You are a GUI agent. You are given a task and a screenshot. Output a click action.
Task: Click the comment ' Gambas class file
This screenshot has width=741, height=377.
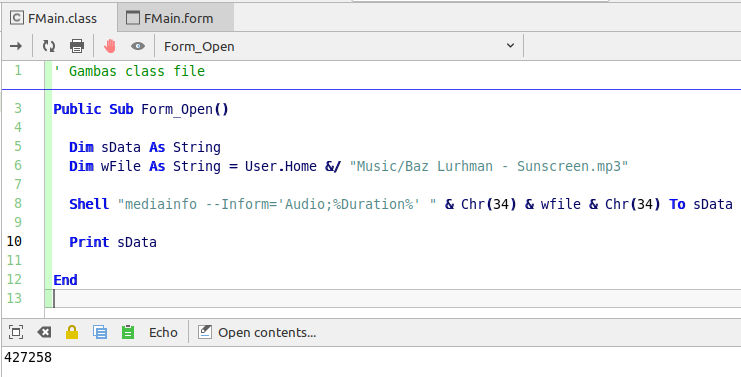click(129, 71)
